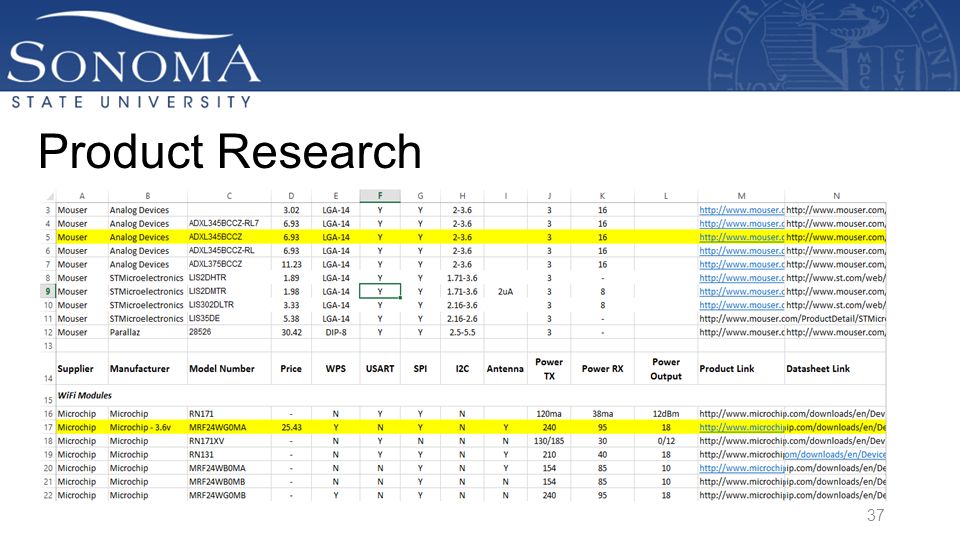Click the Antenna header cell
960x540 pixels.
[x=505, y=369]
